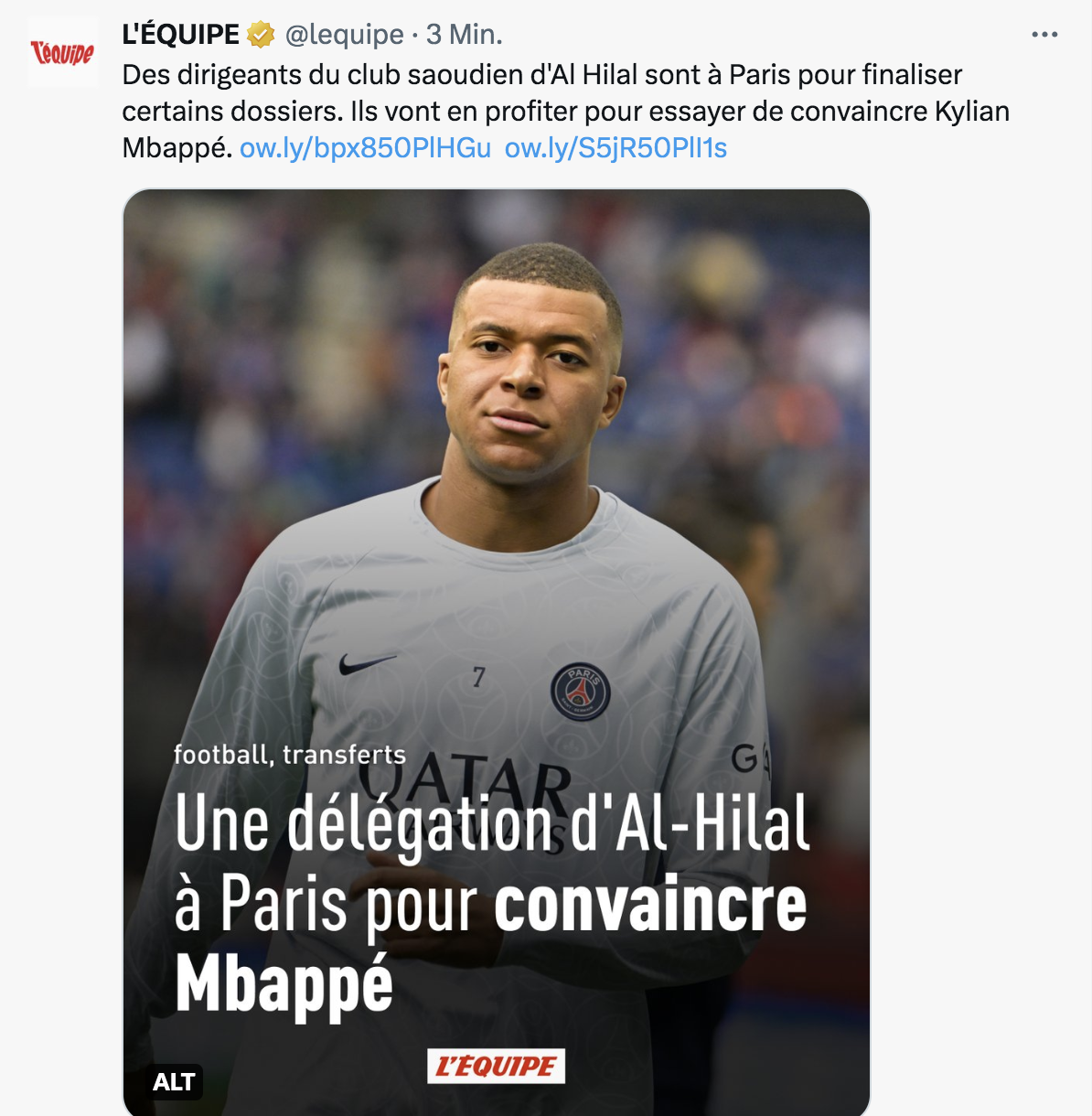Screen dimensions: 1092x1116
Task: Open the tweet via "3 Min." timestamp
Action: (464, 35)
